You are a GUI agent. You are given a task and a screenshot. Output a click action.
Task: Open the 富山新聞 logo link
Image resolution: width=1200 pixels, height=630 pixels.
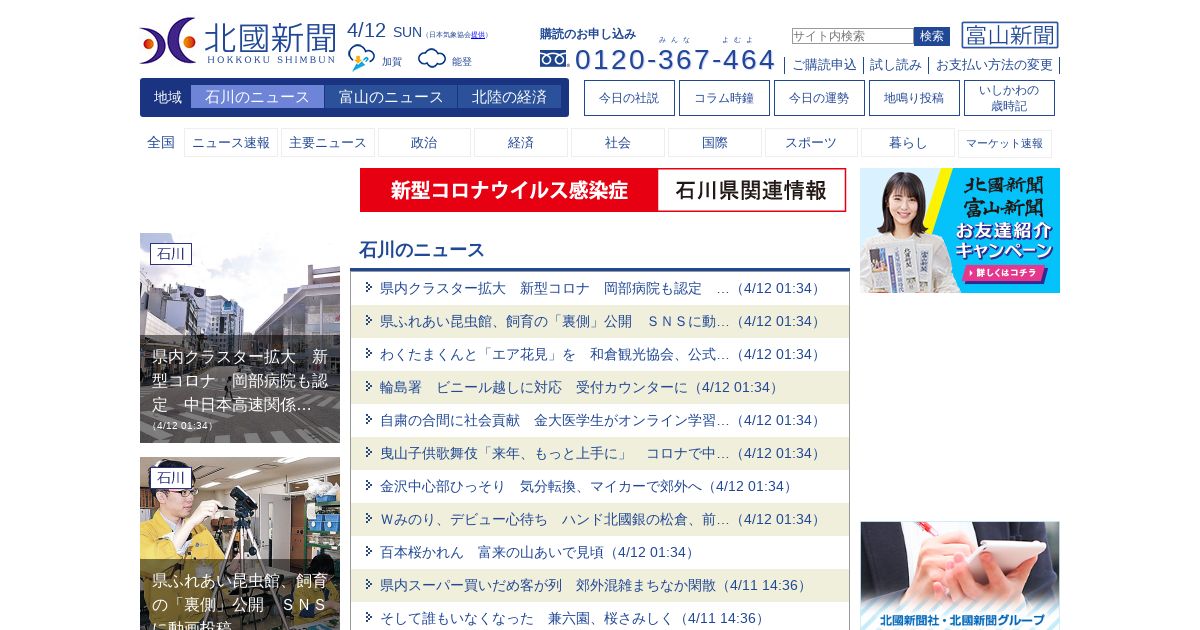tap(1010, 36)
